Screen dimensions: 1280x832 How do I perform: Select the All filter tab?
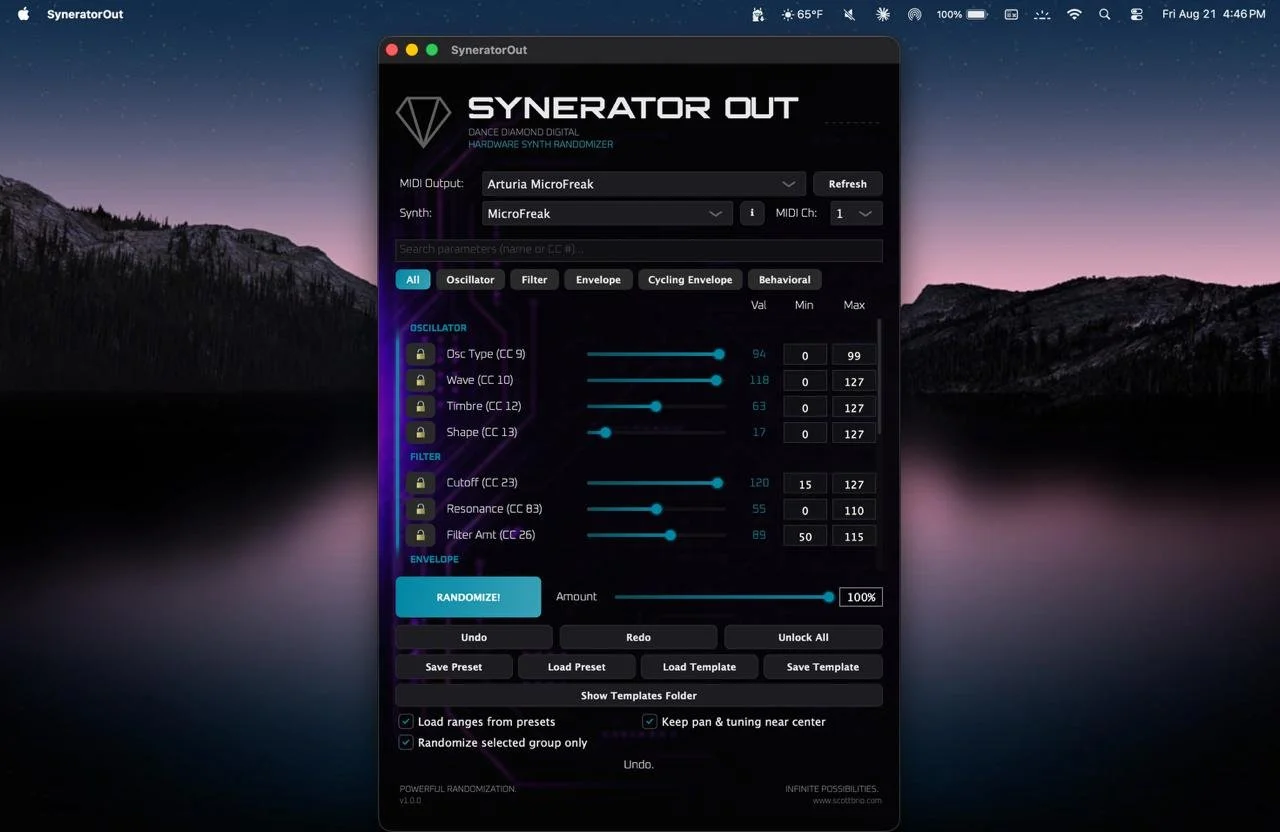(413, 280)
